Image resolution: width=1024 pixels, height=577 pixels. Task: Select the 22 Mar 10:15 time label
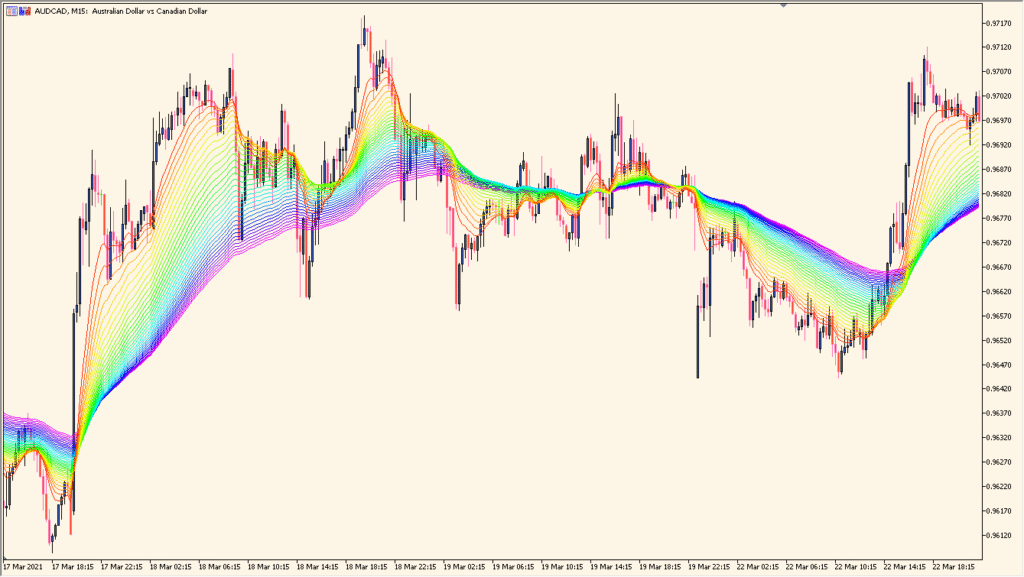click(x=856, y=567)
